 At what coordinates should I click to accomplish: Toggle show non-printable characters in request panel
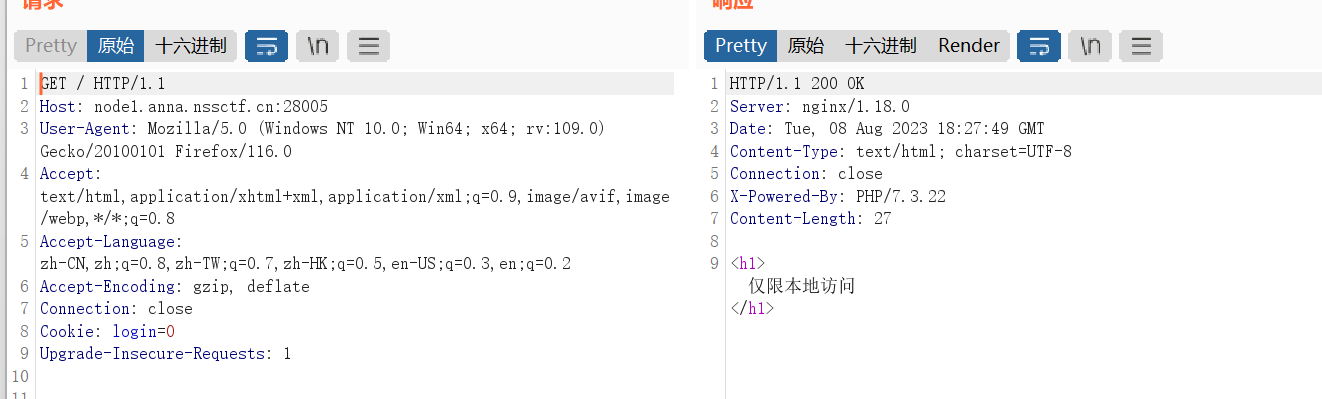coord(318,45)
